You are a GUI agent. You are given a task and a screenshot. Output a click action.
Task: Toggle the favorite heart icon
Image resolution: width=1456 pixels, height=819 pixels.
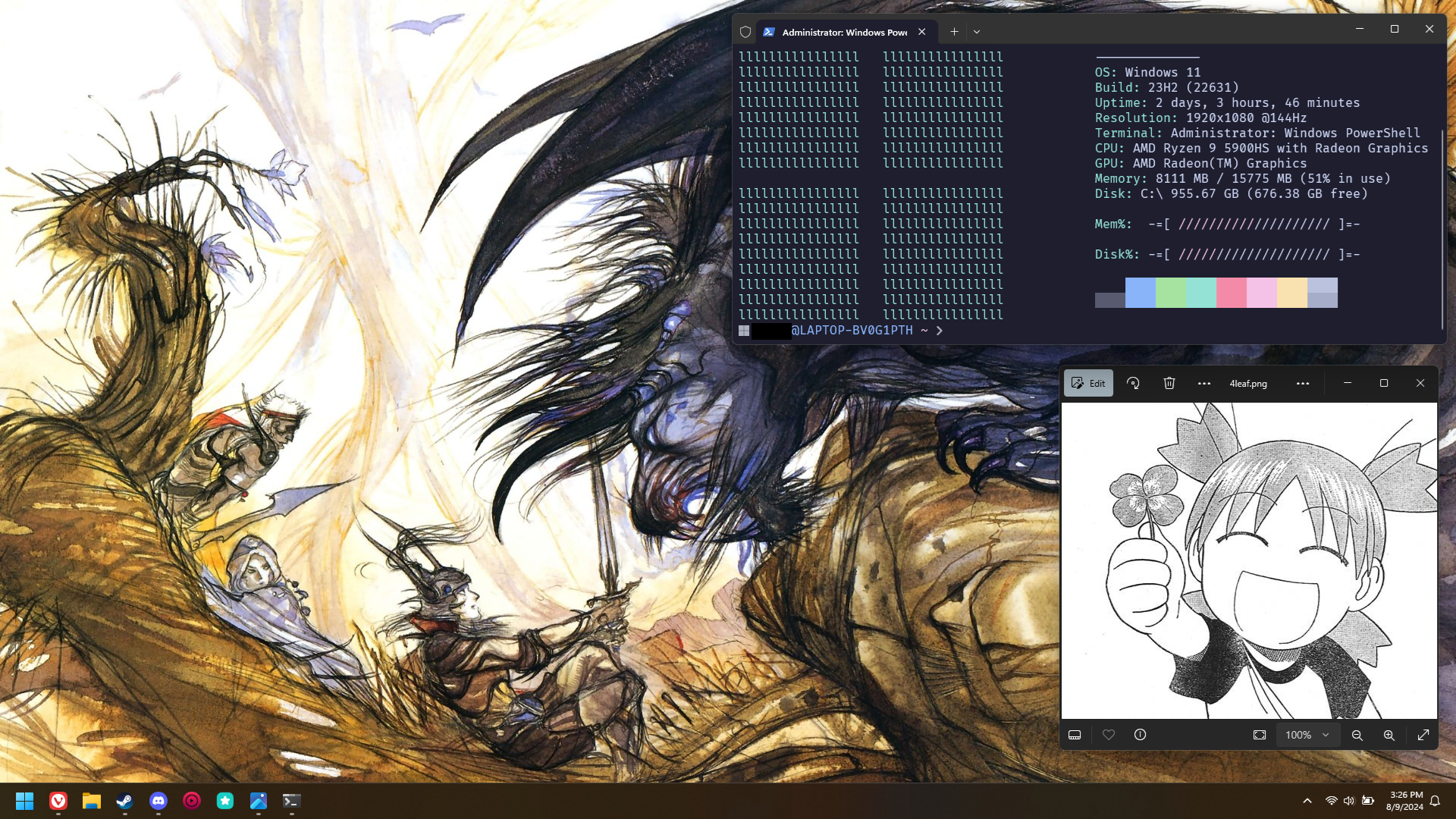click(x=1109, y=735)
